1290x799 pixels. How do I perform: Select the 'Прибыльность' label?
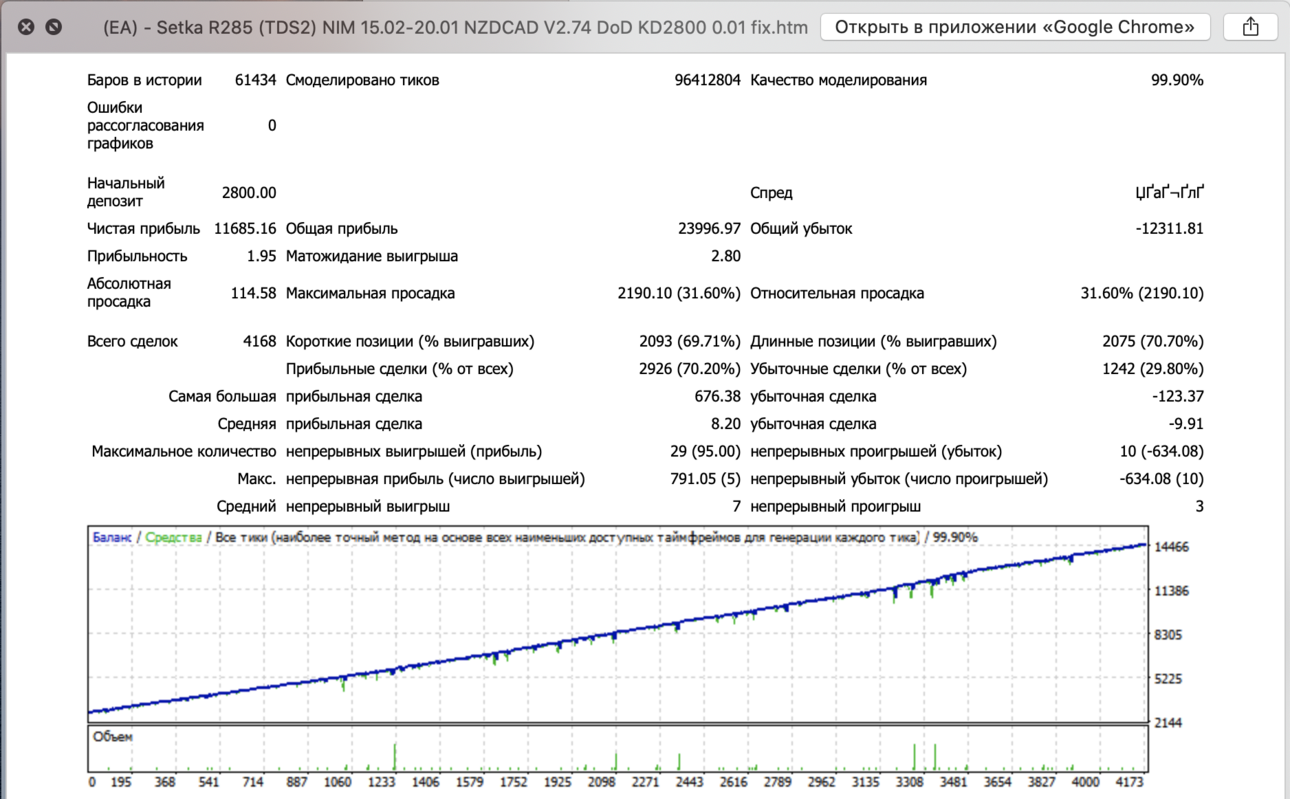tap(137, 256)
